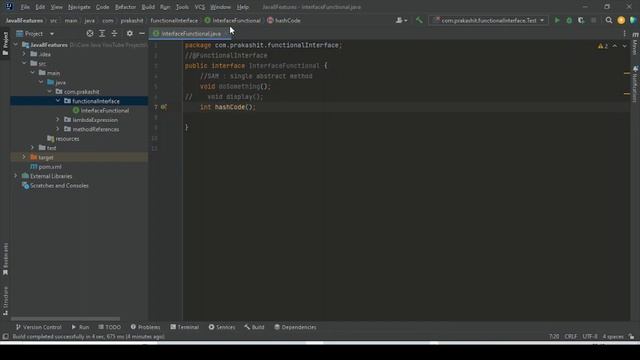Click the green Run button
Screen dimensions: 640x360
click(x=557, y=20)
